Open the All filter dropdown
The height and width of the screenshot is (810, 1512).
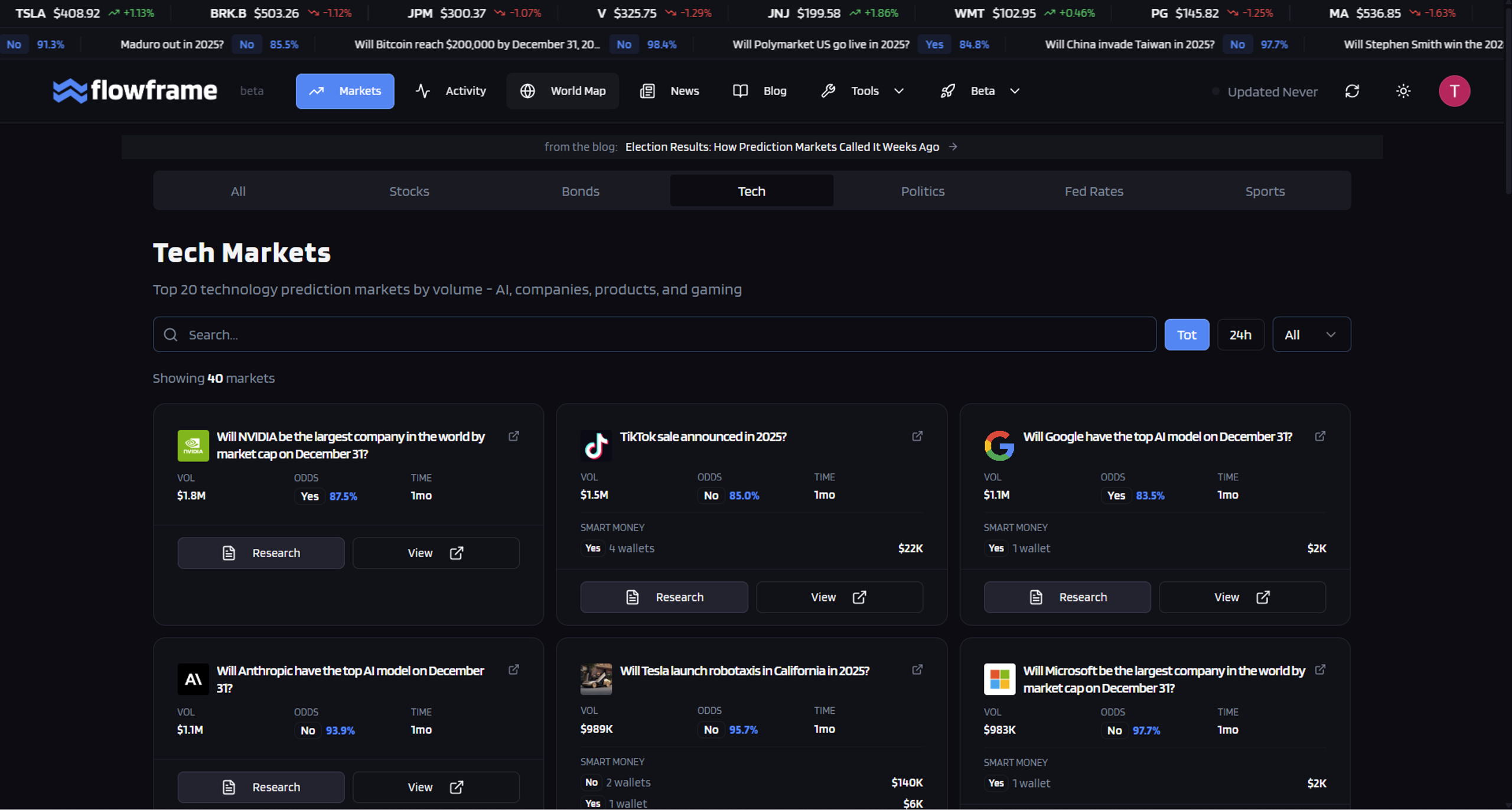1311,334
